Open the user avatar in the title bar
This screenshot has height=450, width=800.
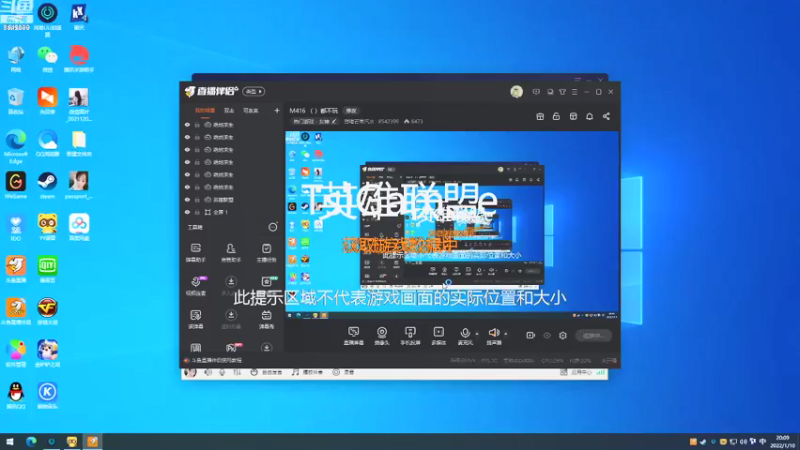[516, 91]
